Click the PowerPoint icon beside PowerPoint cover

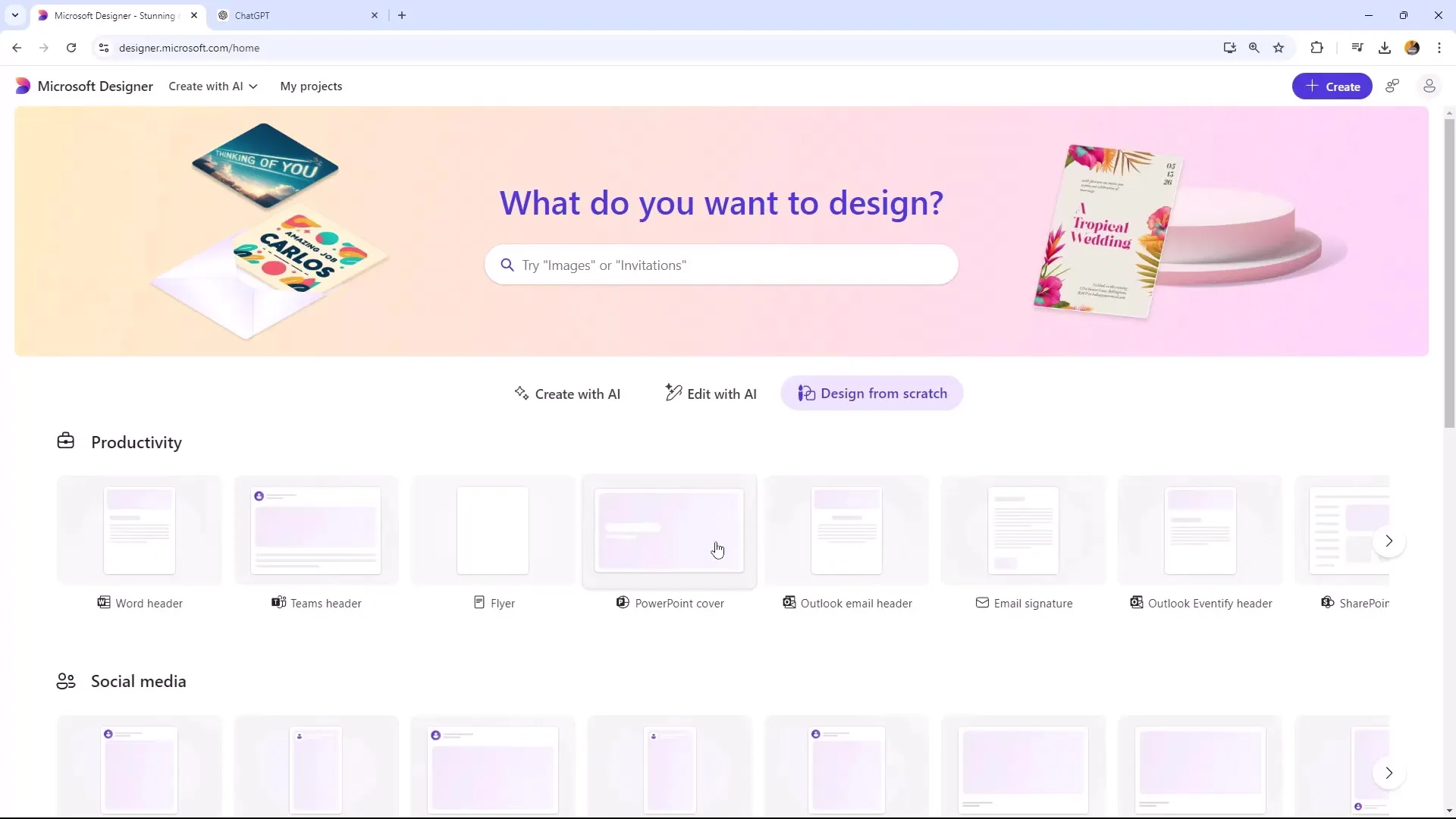click(623, 603)
